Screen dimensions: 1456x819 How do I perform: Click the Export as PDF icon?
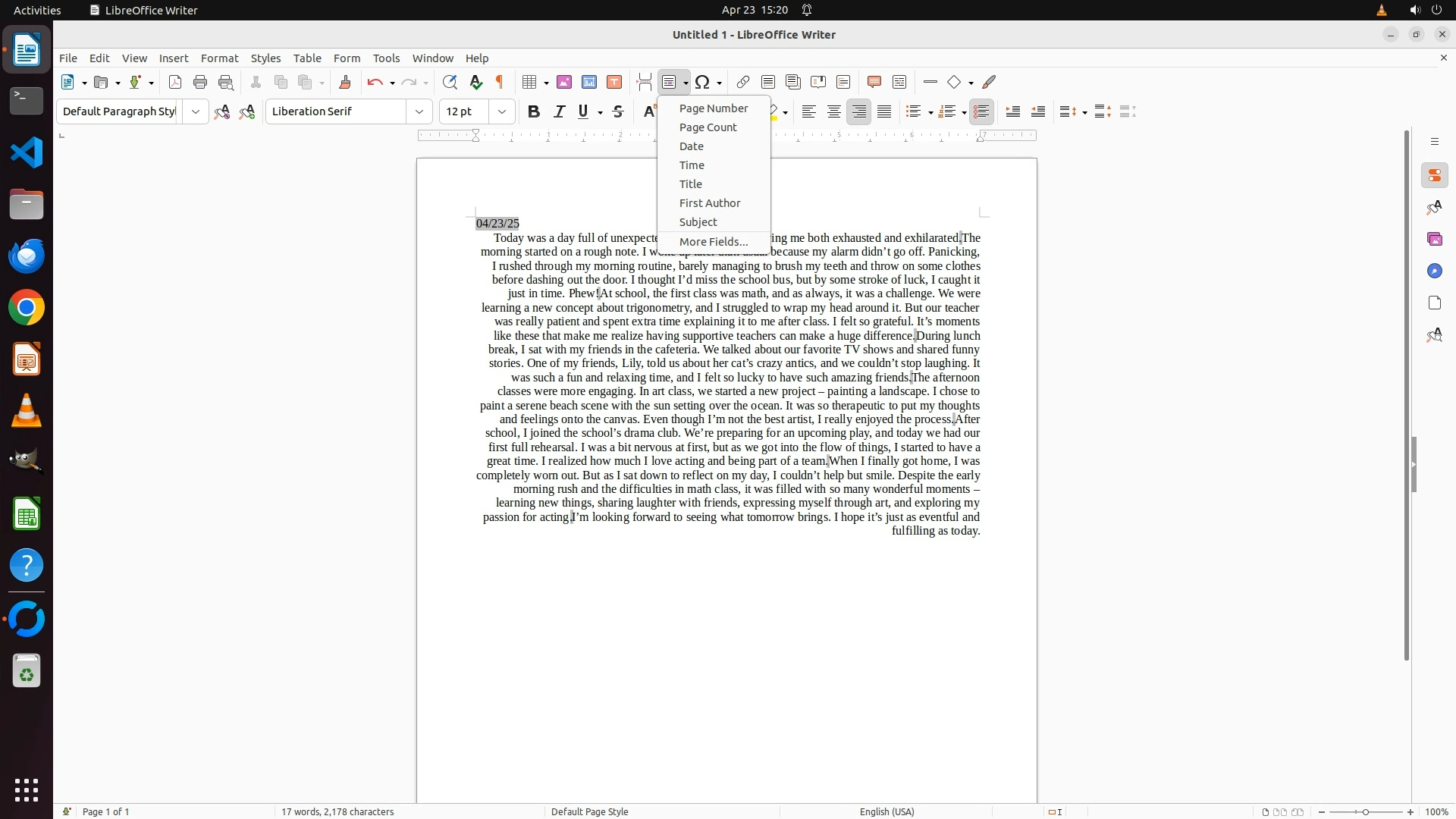(175, 82)
